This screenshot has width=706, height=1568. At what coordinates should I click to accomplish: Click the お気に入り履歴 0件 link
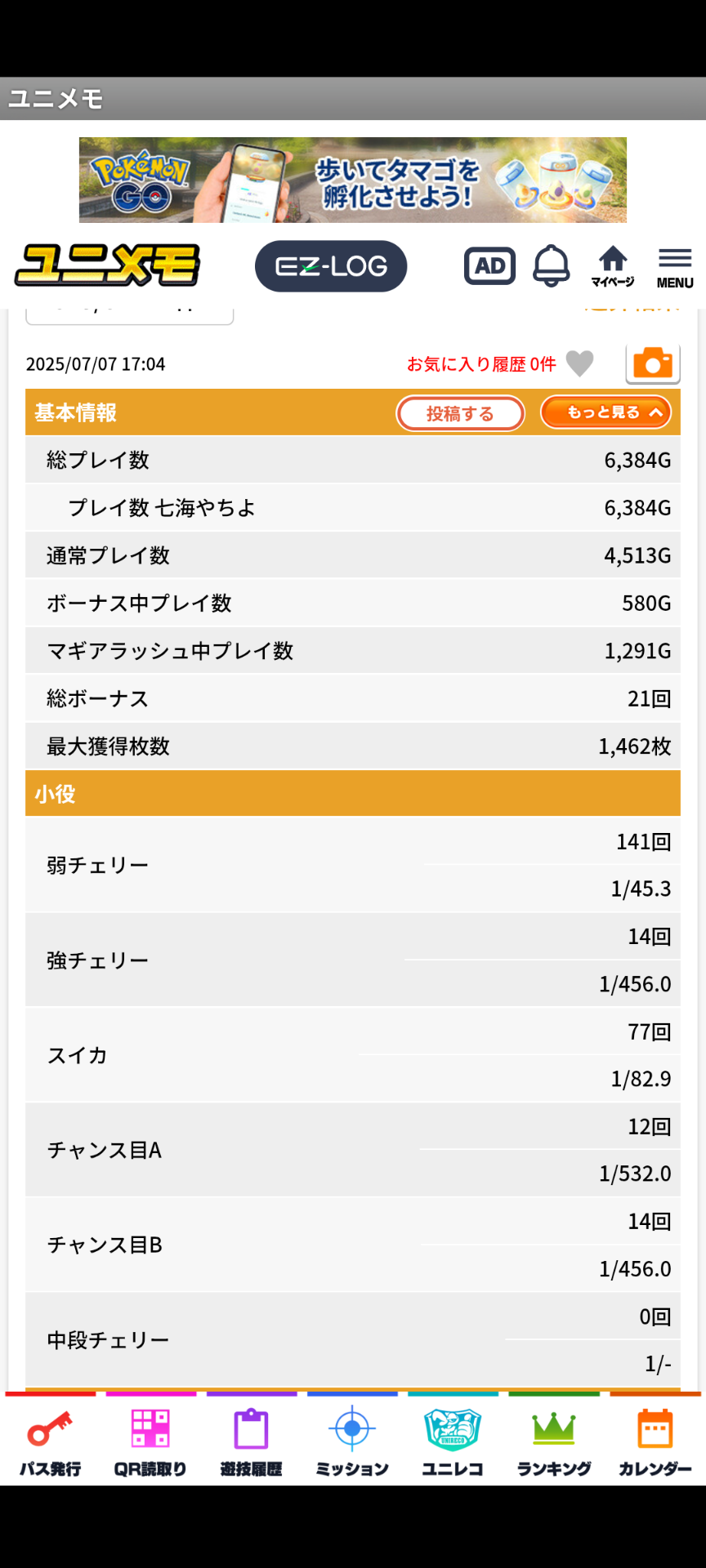coord(481,364)
